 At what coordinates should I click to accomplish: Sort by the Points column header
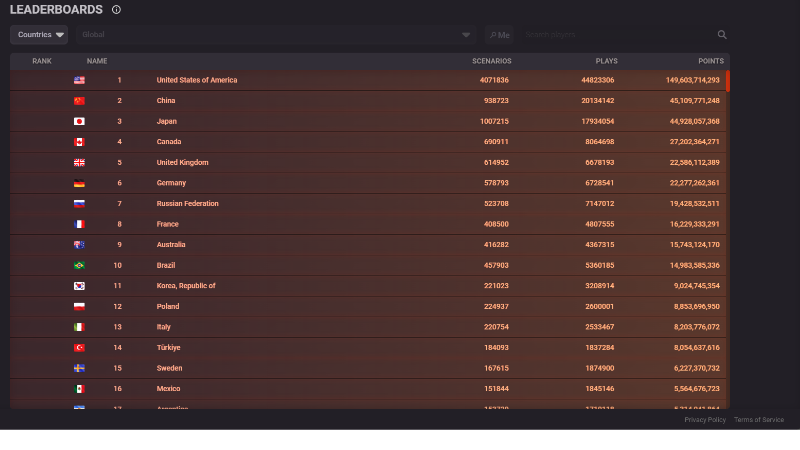[711, 61]
